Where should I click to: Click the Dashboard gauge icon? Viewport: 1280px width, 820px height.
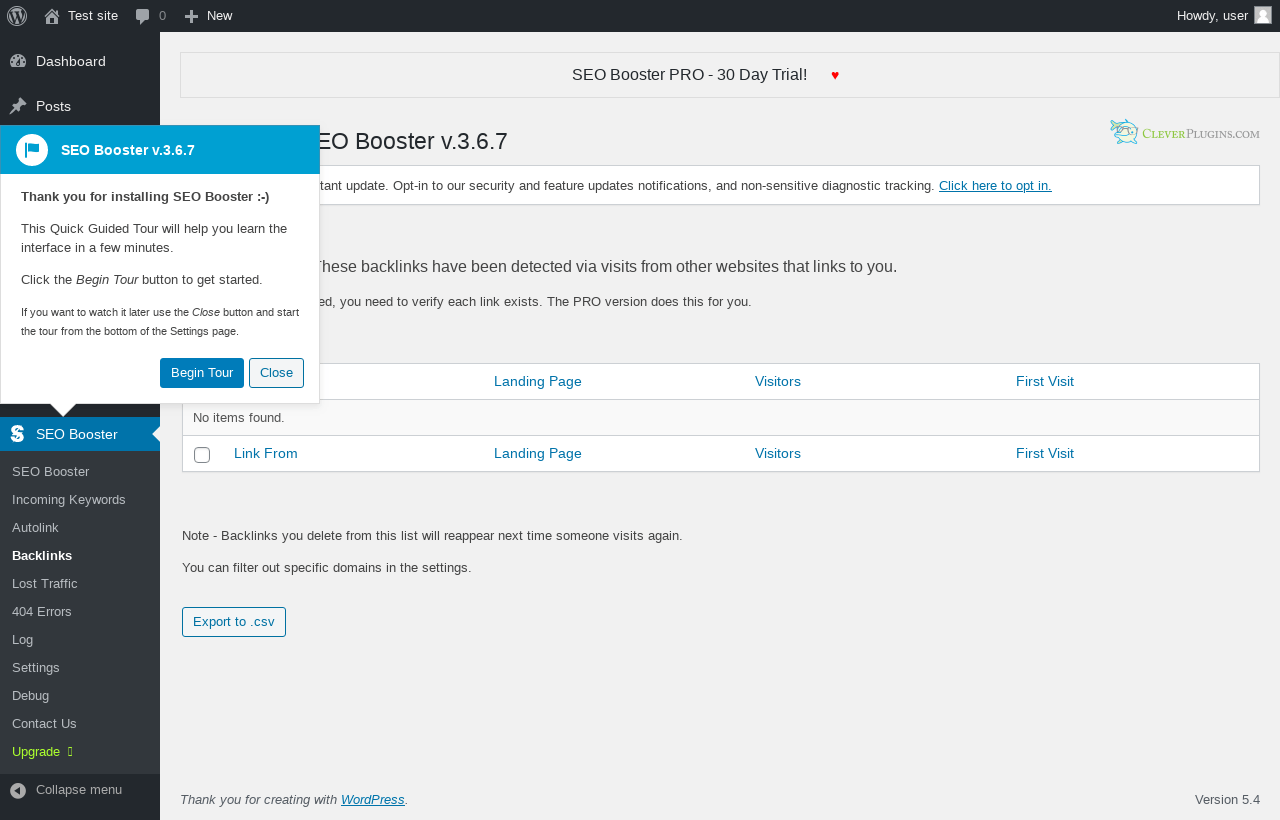[18, 61]
